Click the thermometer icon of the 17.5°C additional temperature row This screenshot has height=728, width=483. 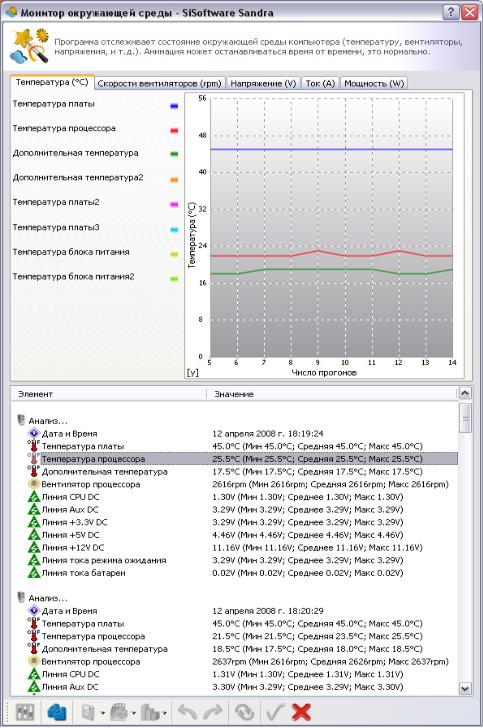click(x=33, y=471)
